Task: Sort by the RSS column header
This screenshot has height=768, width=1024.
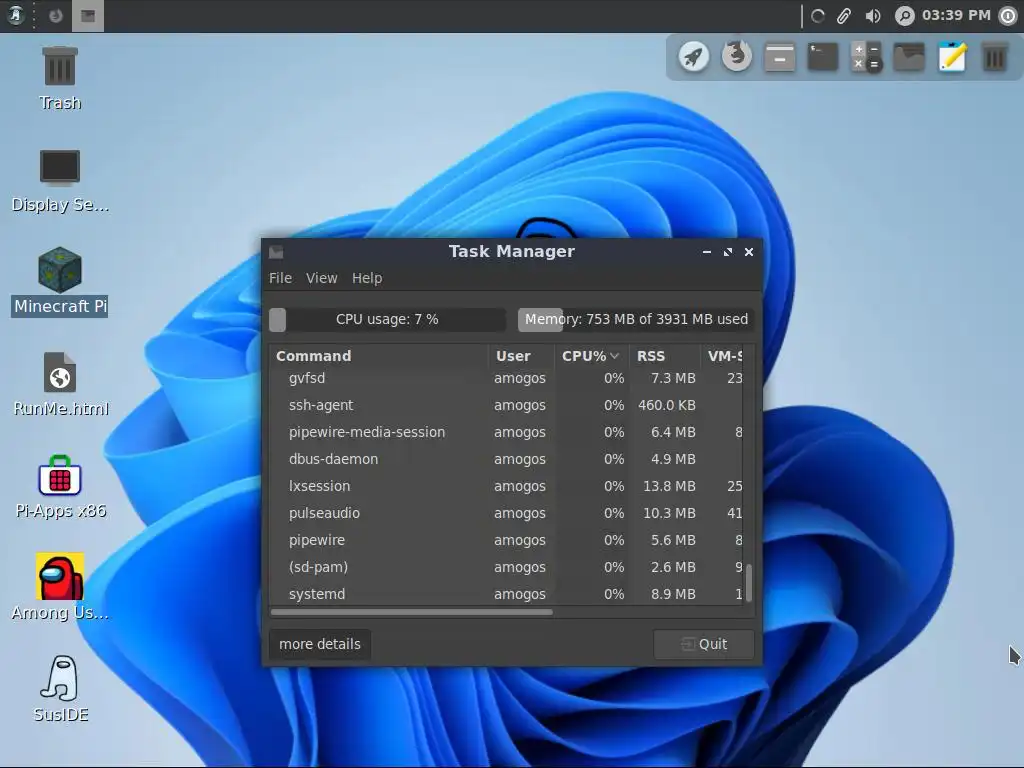Action: [665, 356]
